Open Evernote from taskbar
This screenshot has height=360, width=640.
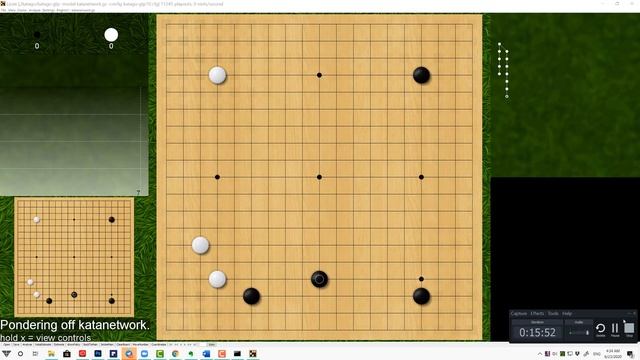pyautogui.click(x=191, y=353)
